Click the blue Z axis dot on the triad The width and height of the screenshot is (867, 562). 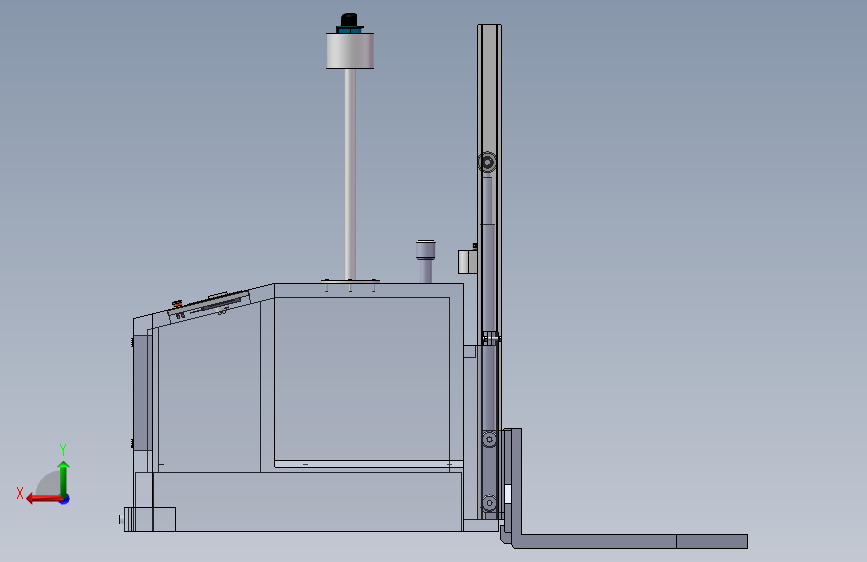pyautogui.click(x=65, y=499)
